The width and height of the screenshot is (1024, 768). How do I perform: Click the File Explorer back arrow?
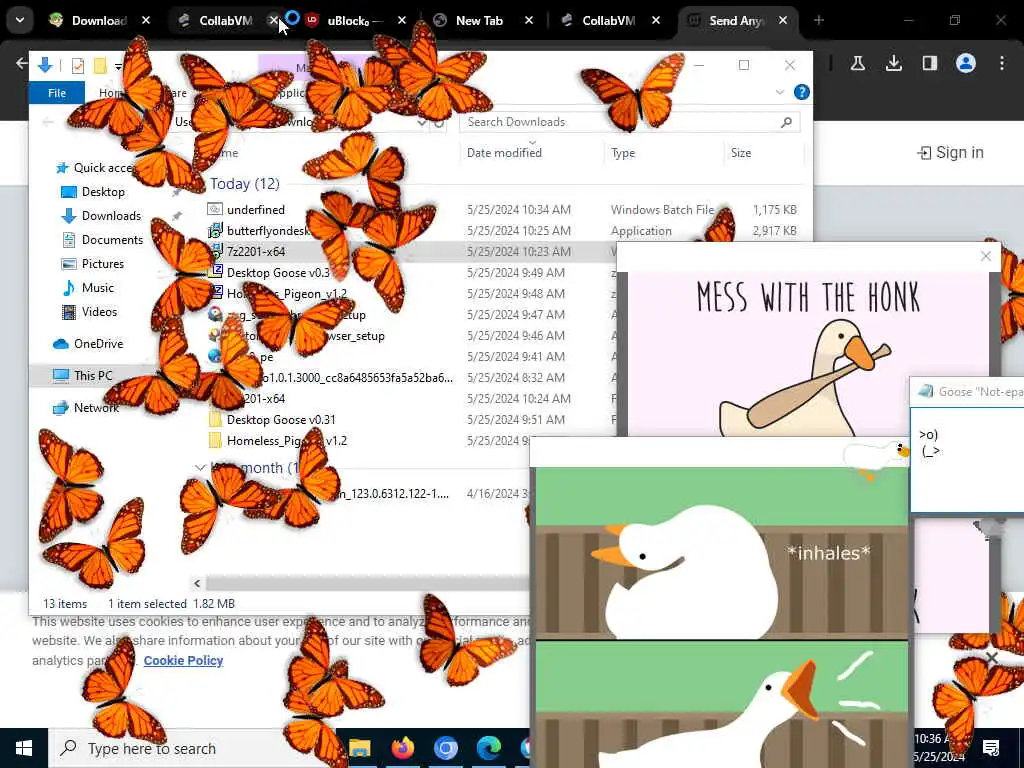pyautogui.click(x=47, y=122)
